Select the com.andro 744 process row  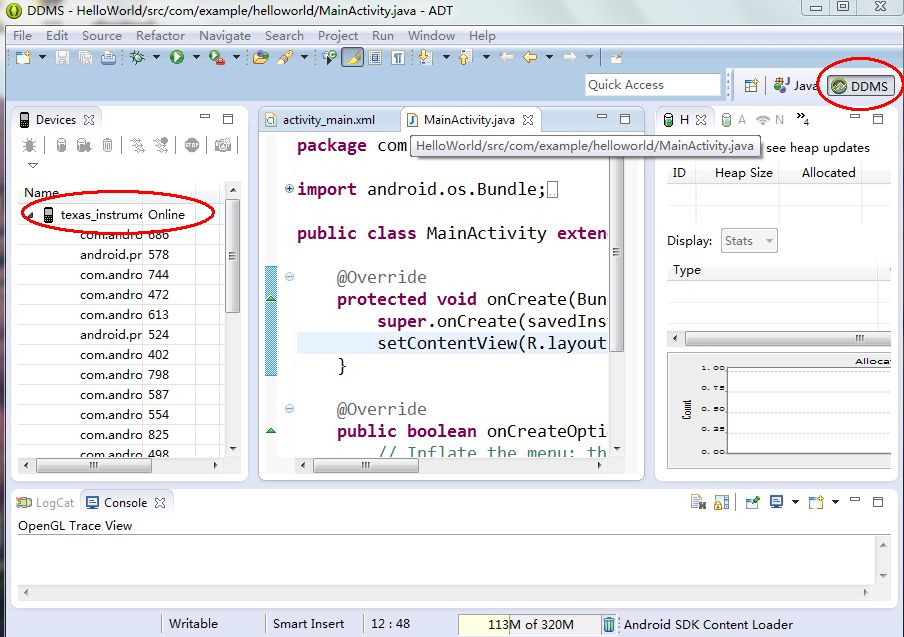click(x=120, y=275)
